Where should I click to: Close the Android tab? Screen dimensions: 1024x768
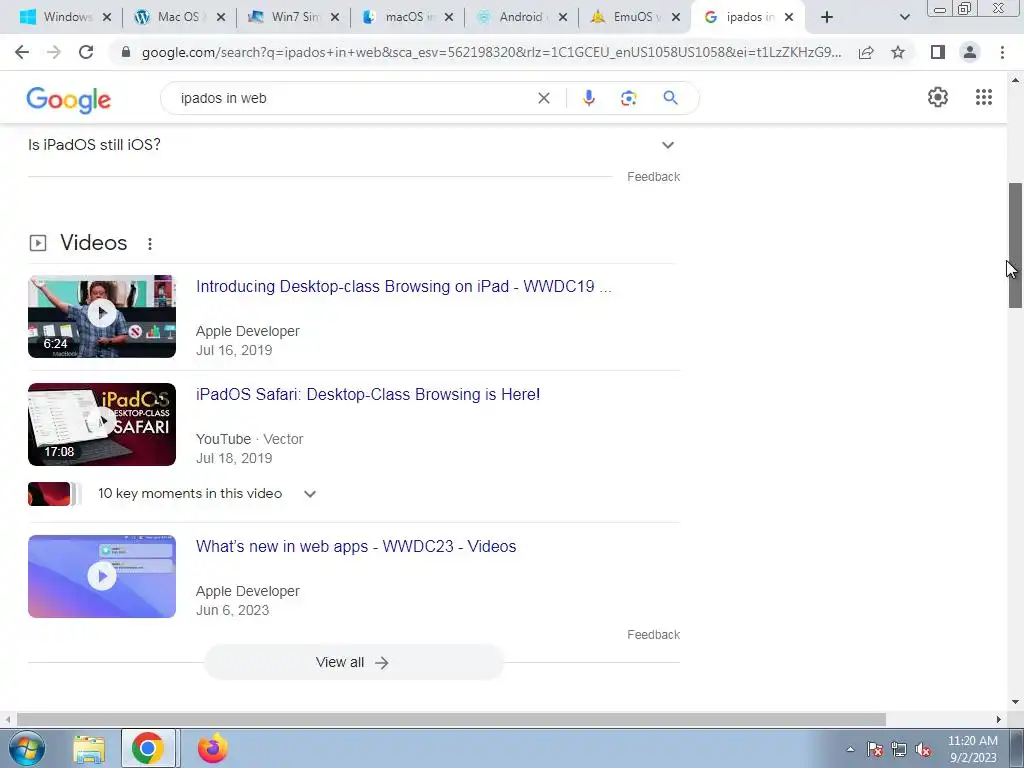tap(562, 17)
